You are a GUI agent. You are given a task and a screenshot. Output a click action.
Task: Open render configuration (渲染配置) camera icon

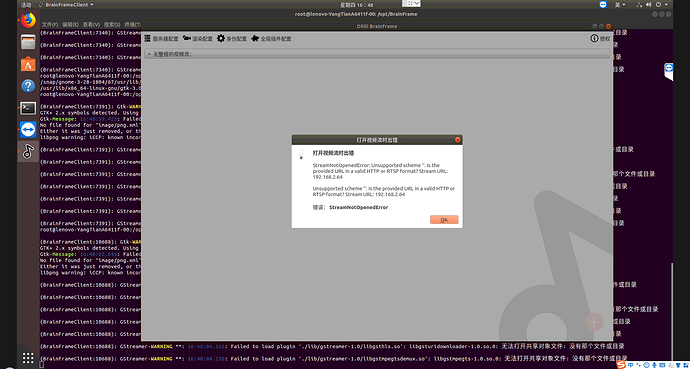pos(187,38)
